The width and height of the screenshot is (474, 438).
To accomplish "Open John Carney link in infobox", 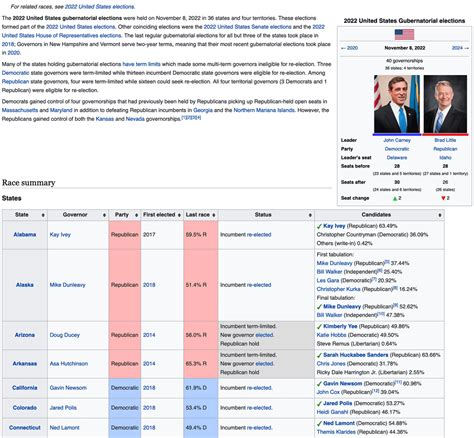I will (397, 140).
